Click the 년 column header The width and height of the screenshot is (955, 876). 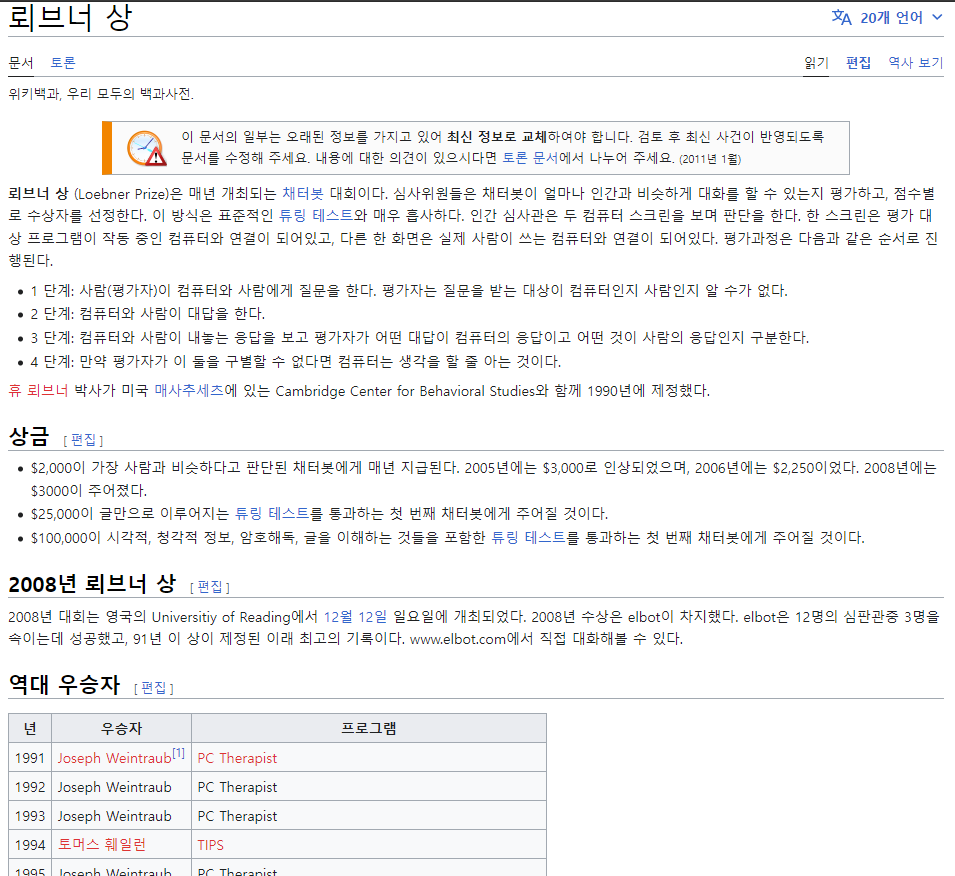(x=30, y=728)
